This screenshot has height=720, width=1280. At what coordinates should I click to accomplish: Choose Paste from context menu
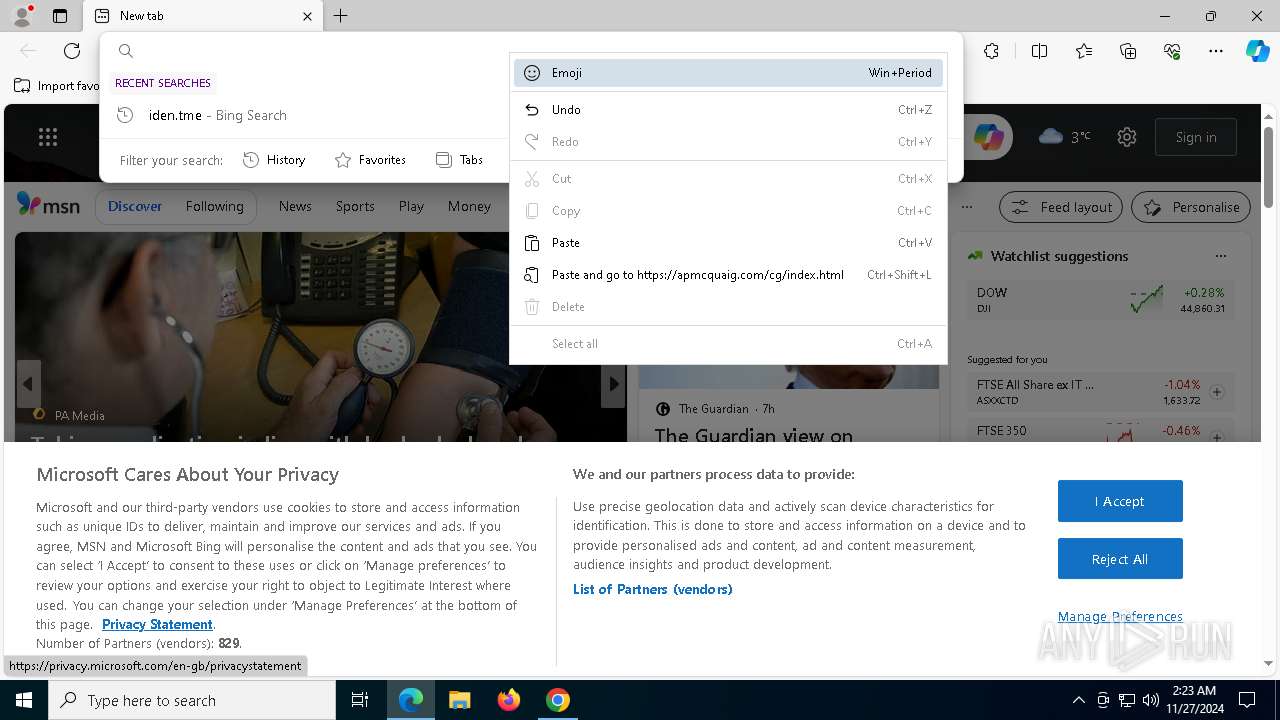coord(728,243)
